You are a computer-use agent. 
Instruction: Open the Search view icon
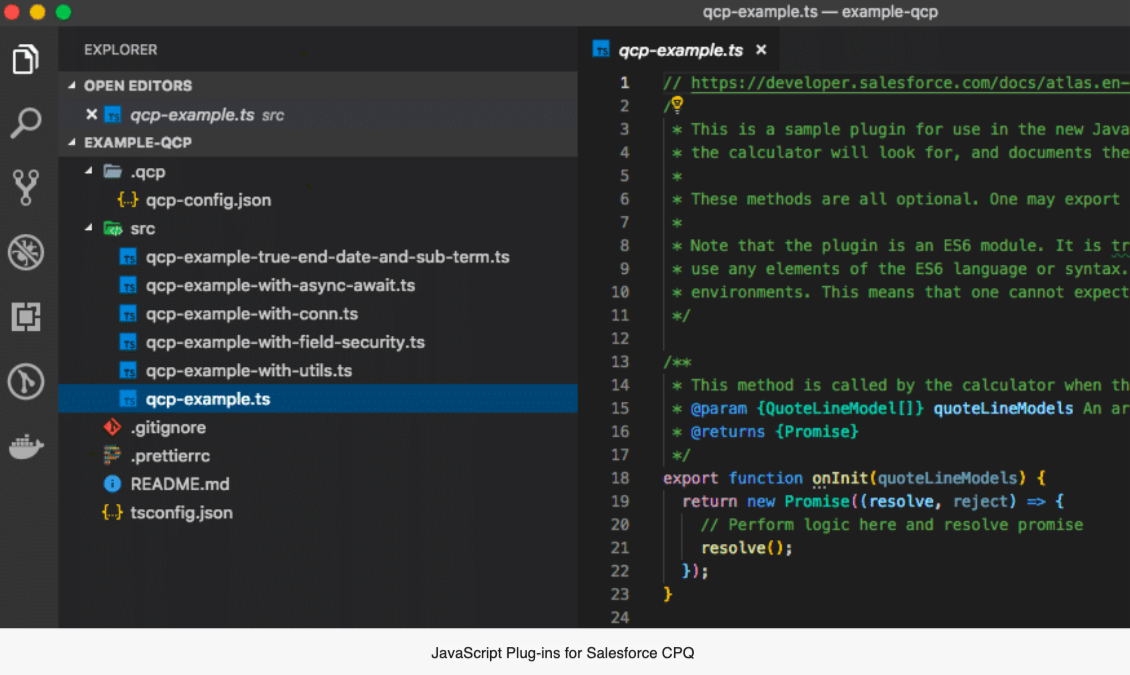(26, 123)
